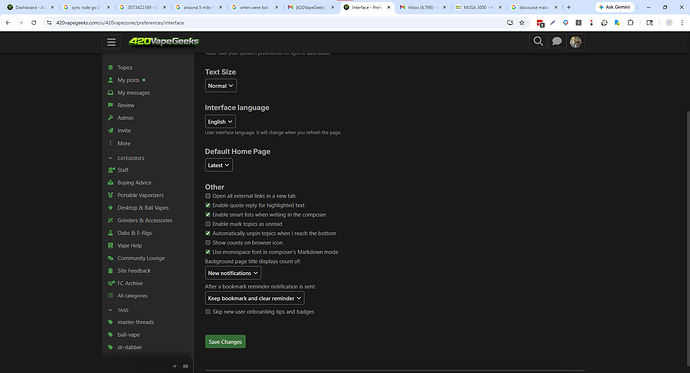Click the Dabs & E-Rigs flask icon
Screen dimensions: 690x373
(x=110, y=233)
